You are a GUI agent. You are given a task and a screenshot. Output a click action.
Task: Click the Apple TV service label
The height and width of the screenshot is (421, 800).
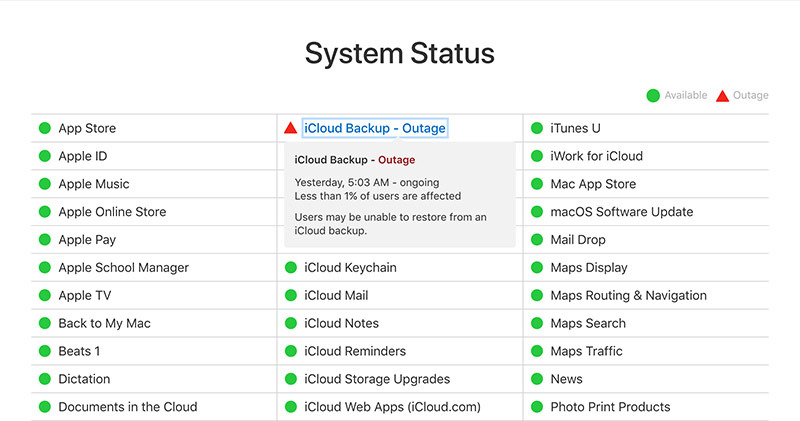85,295
